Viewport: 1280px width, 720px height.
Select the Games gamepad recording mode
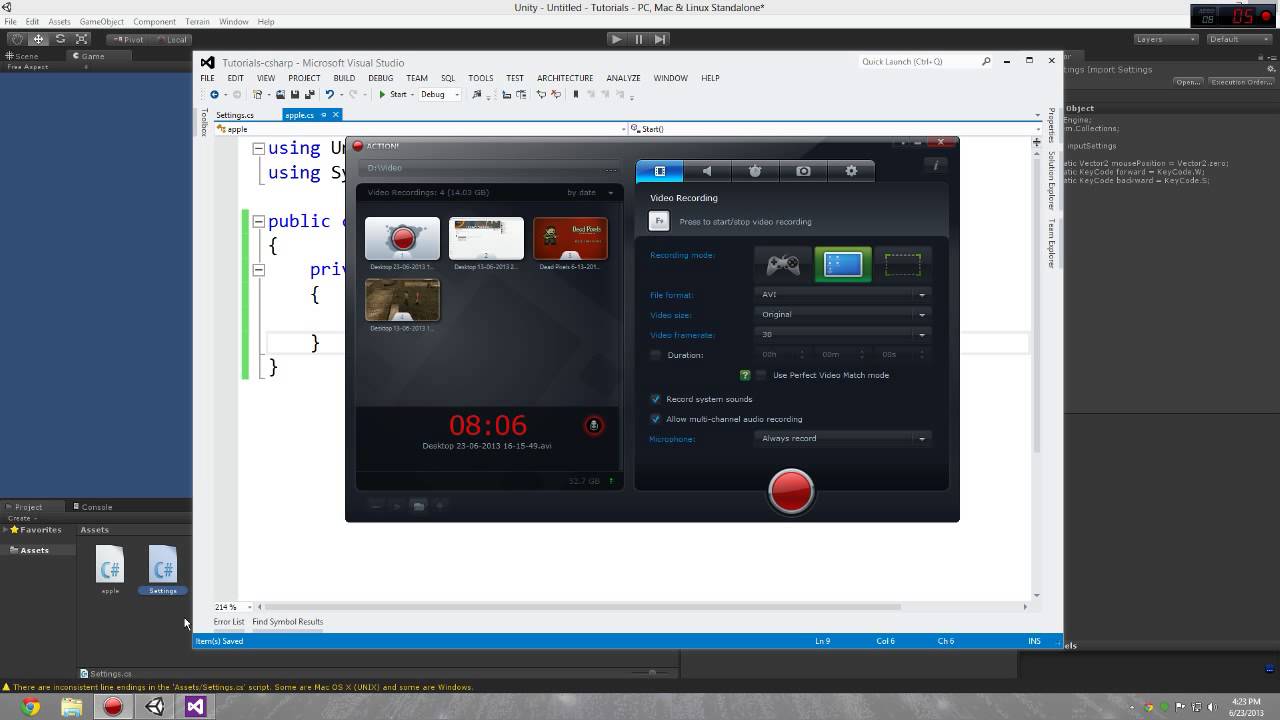(783, 265)
